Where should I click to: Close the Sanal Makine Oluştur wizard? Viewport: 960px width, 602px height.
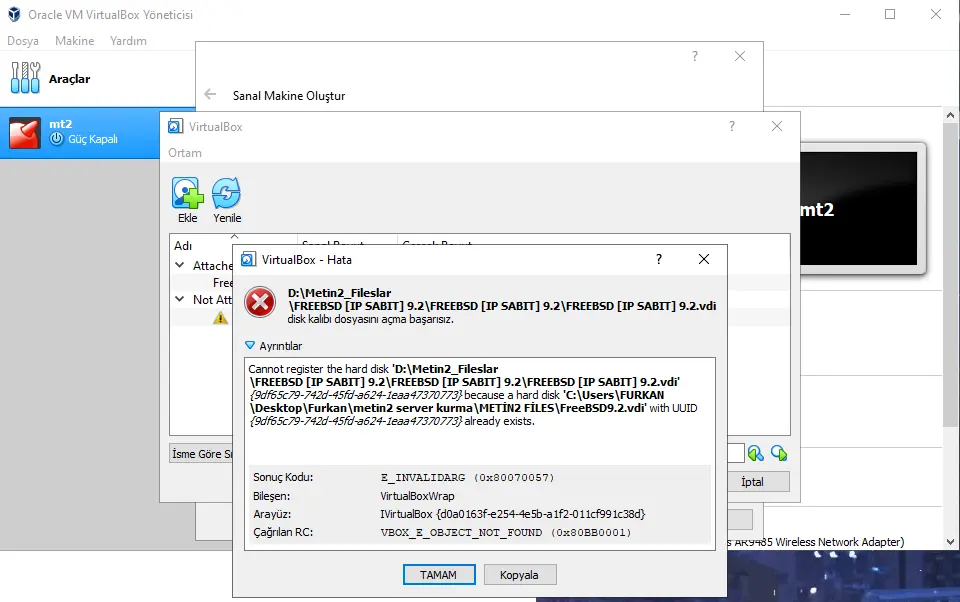pos(740,56)
